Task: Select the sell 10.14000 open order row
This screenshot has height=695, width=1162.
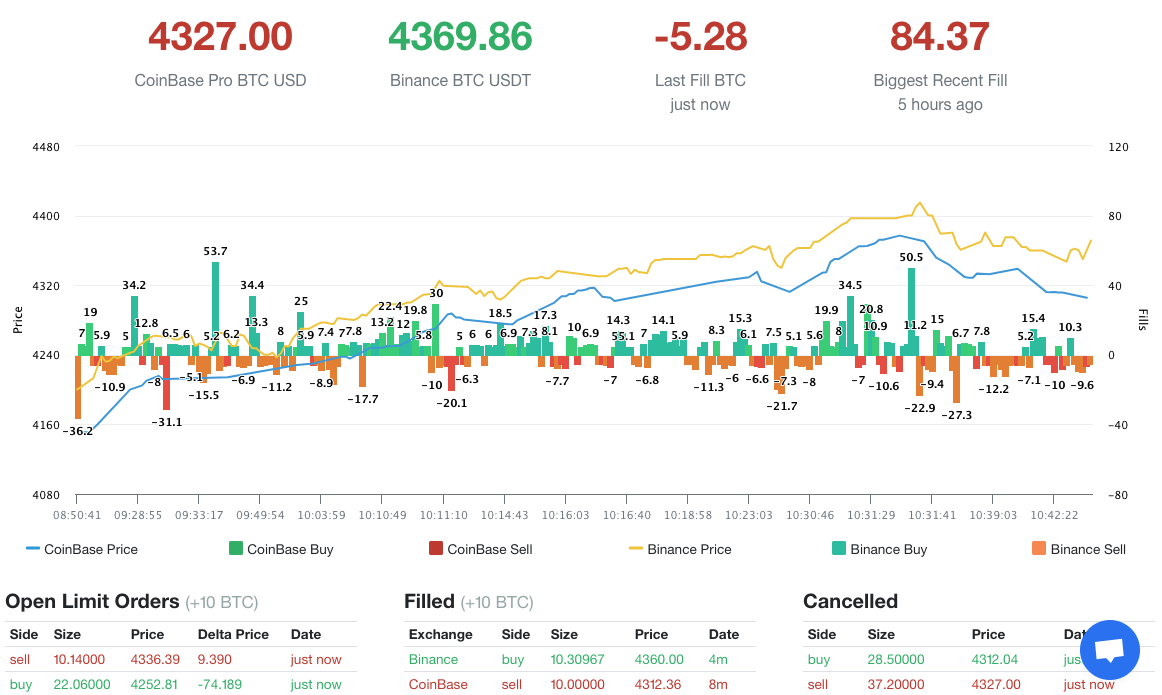Action: 181,659
